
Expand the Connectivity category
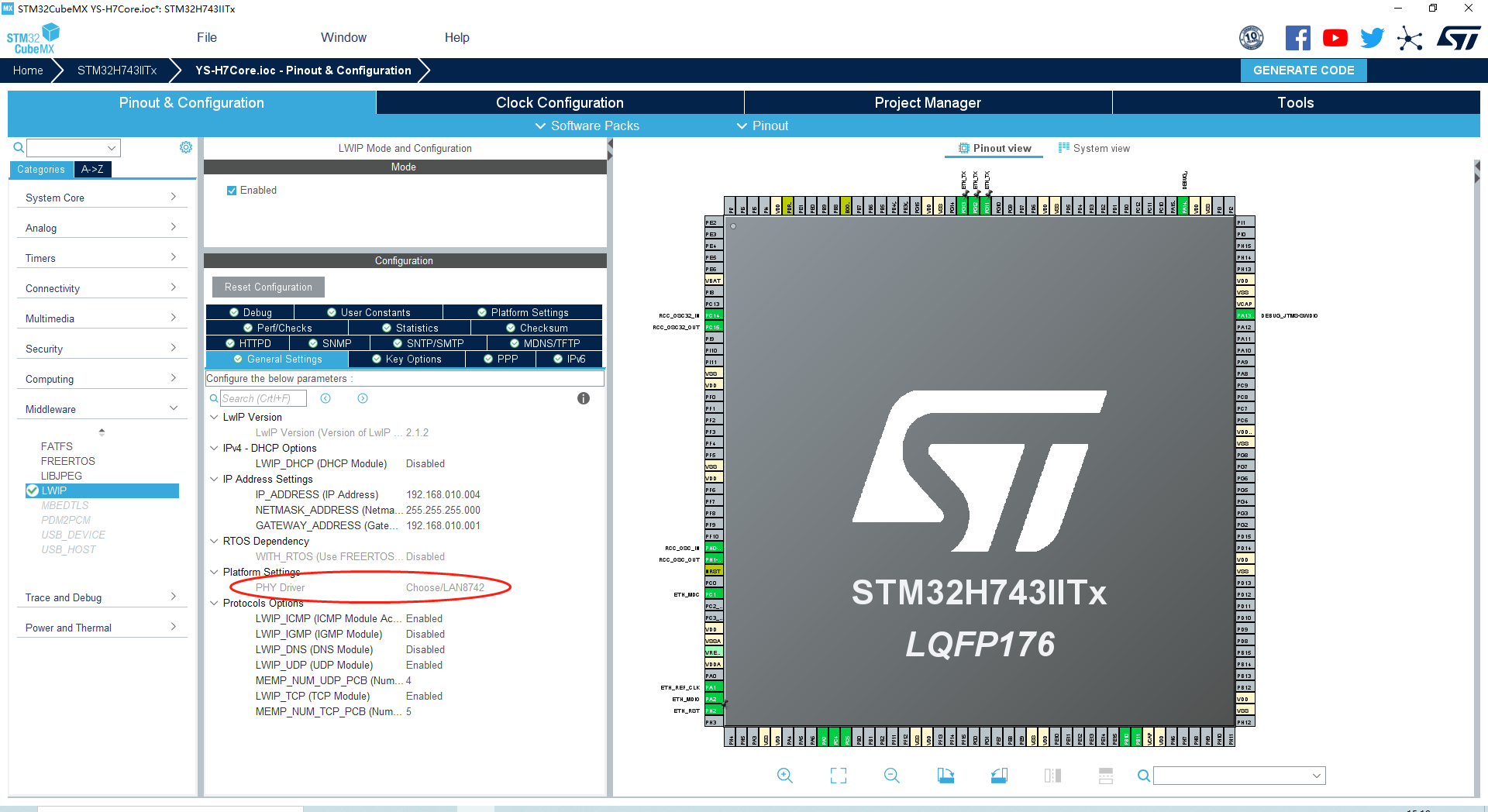coord(102,288)
